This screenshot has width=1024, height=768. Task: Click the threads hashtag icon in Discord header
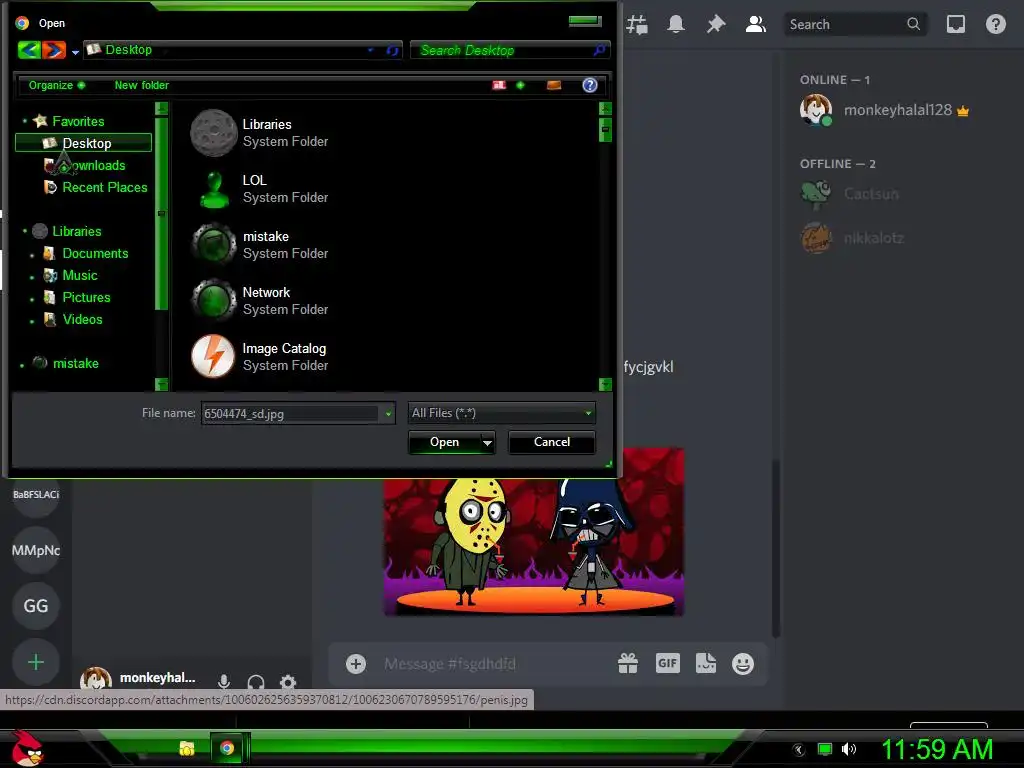pyautogui.click(x=637, y=25)
